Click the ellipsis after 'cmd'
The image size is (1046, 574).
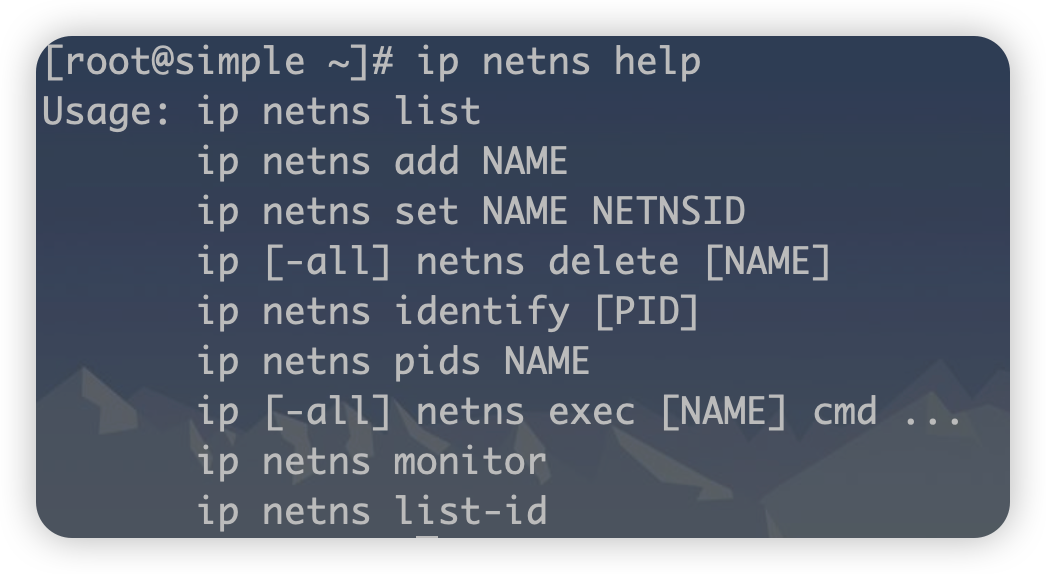click(x=932, y=414)
